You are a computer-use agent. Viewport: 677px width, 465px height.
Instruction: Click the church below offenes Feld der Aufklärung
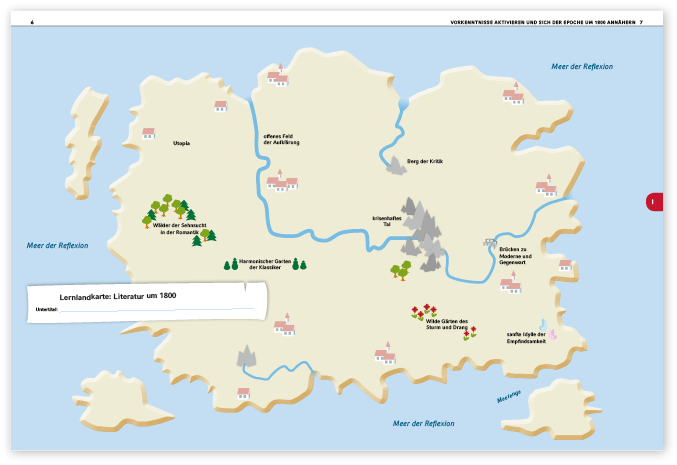(x=282, y=181)
